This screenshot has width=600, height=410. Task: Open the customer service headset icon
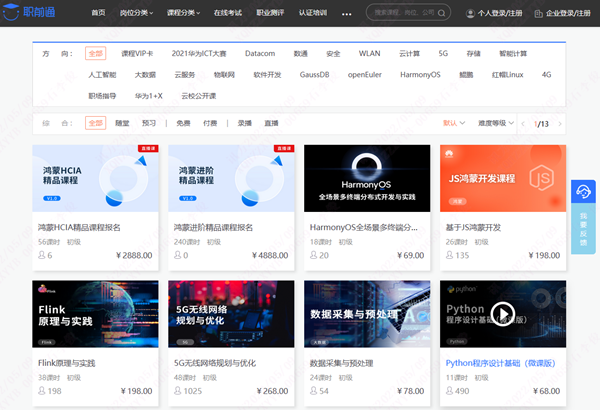[583, 191]
